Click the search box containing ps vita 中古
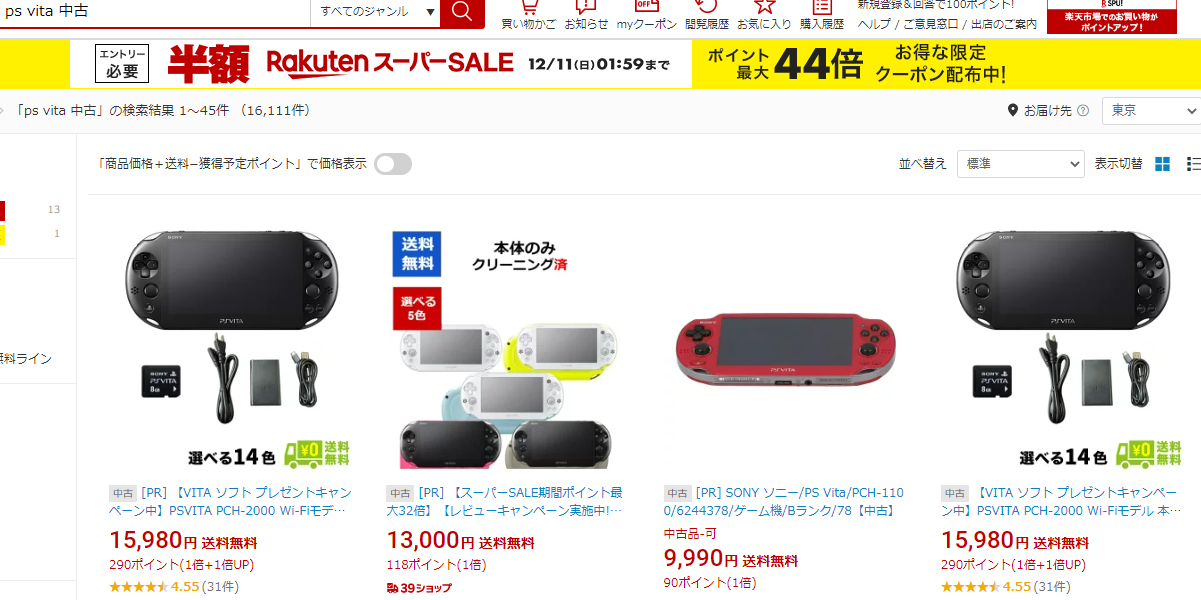This screenshot has width=1201, height=600. click(155, 12)
